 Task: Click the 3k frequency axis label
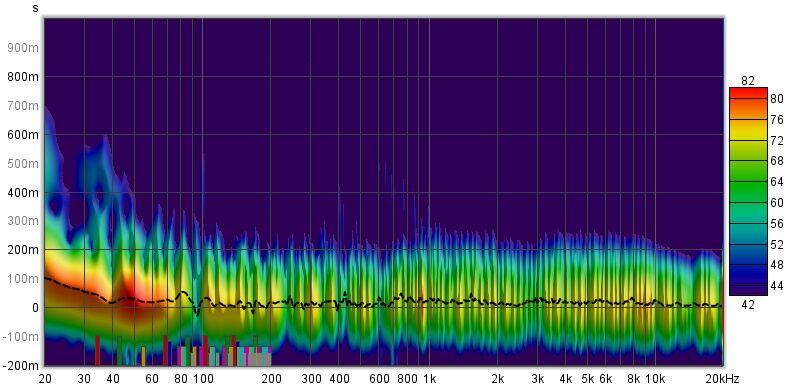[537, 379]
